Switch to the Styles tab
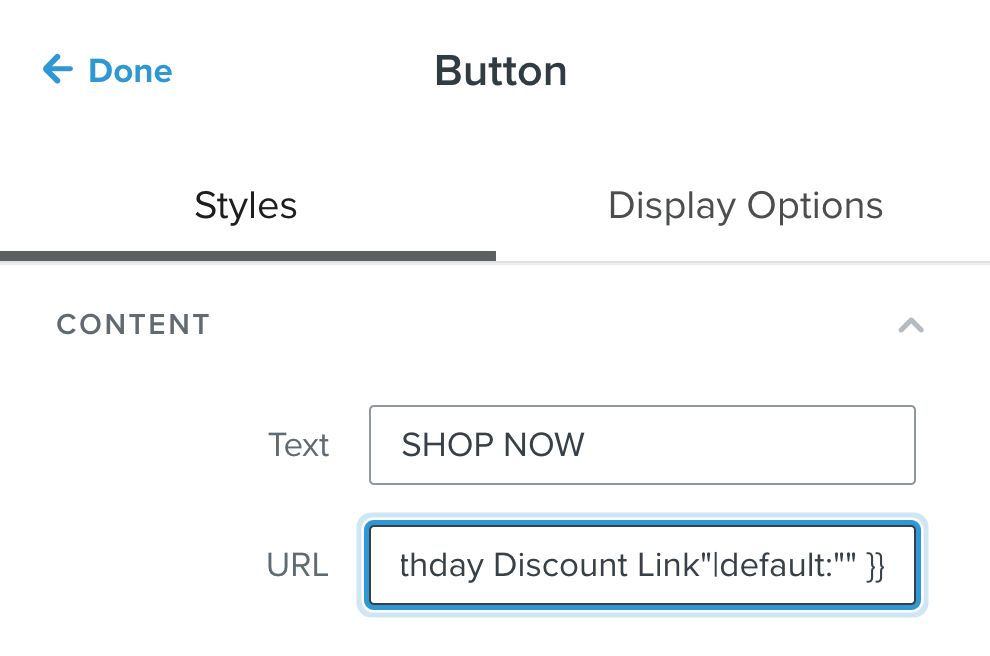Screen dimensions: 990x656 pos(246,206)
